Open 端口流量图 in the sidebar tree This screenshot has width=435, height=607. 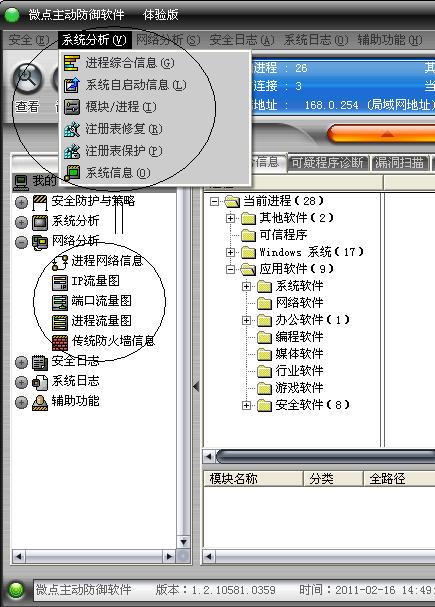101,301
